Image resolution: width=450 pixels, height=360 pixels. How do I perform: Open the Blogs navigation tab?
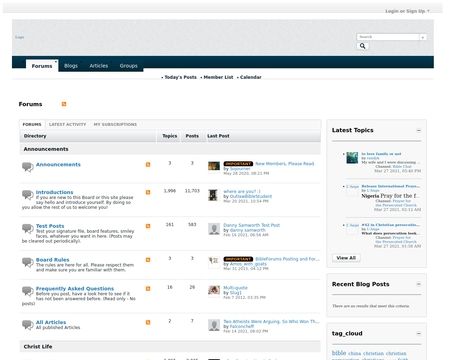click(71, 66)
